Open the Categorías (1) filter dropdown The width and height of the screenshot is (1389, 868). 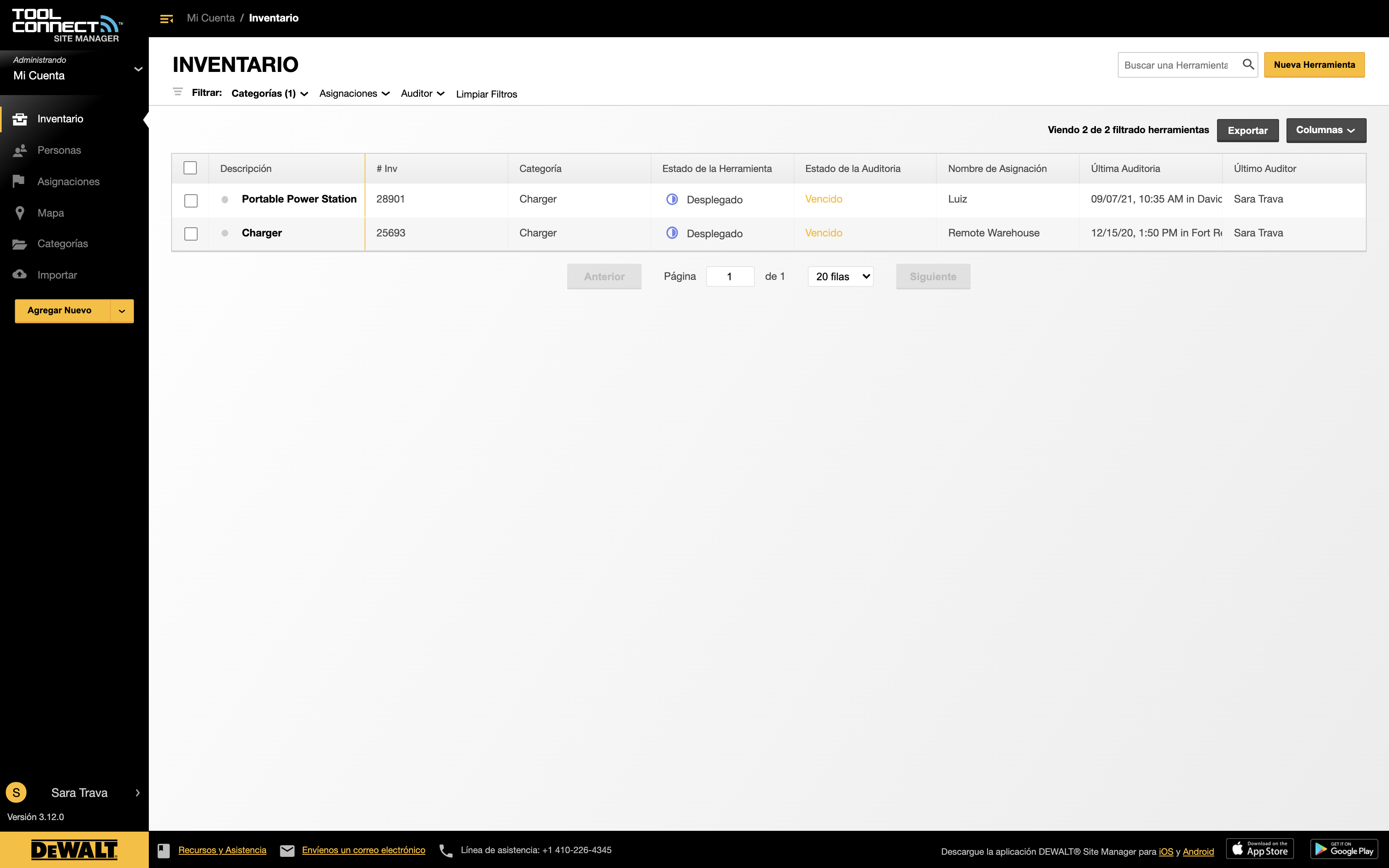pyautogui.click(x=270, y=93)
